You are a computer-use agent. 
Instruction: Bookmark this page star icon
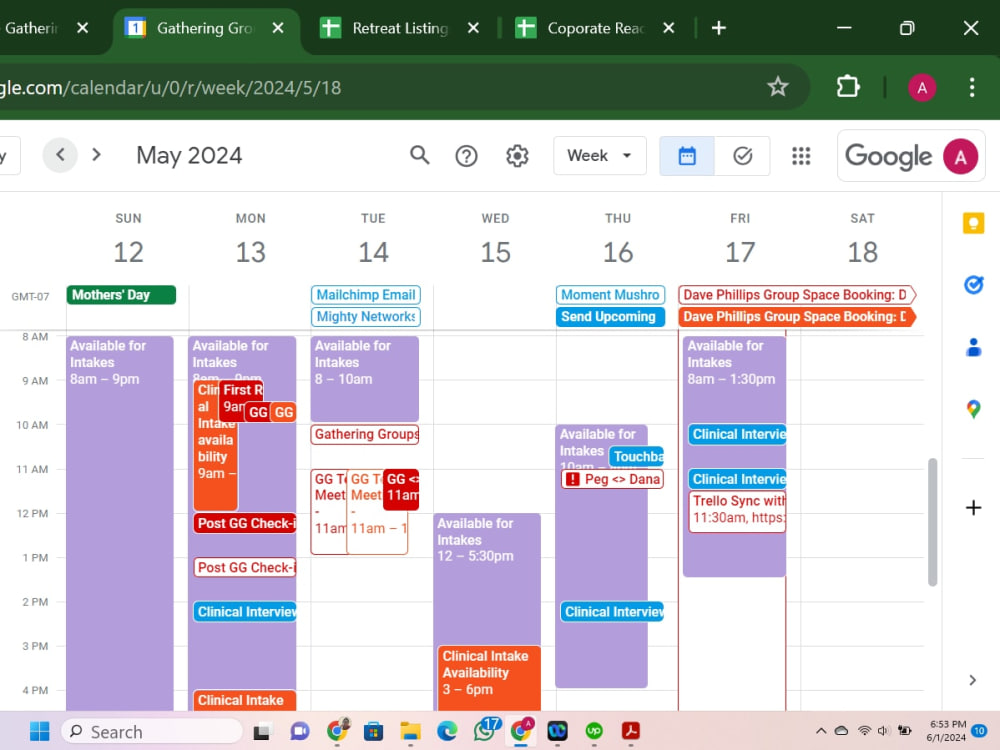(777, 87)
